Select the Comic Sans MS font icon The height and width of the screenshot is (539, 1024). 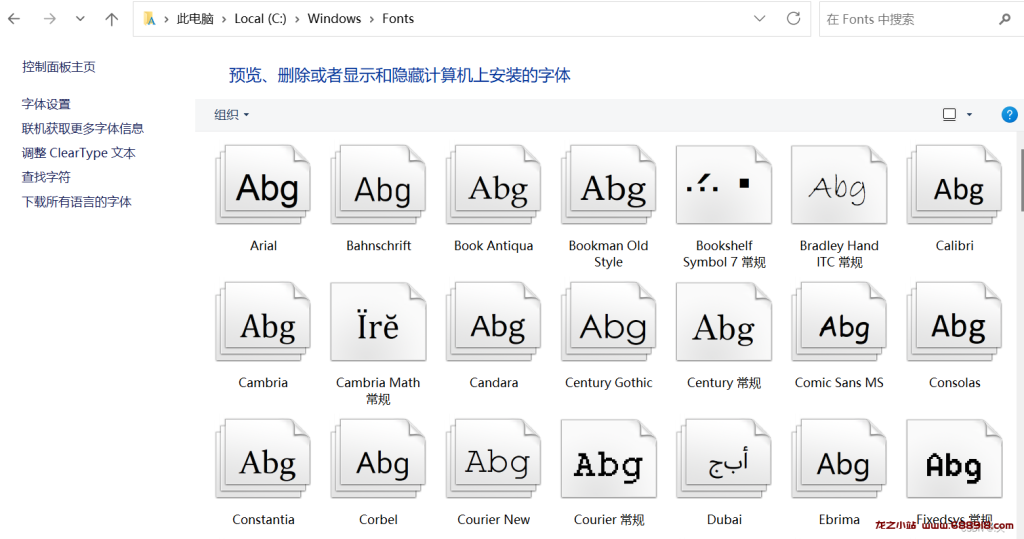point(839,322)
